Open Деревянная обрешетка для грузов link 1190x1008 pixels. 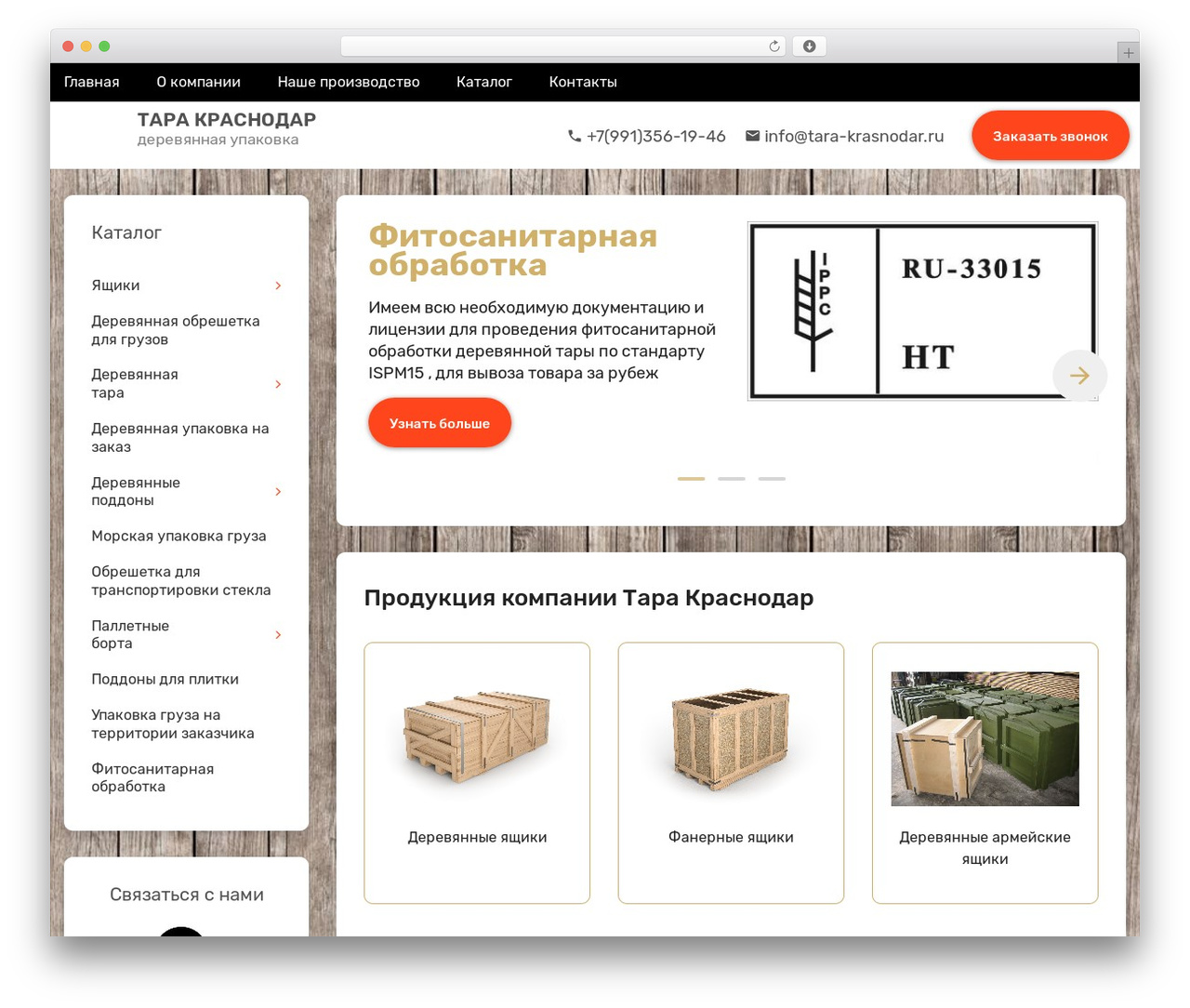coord(176,330)
